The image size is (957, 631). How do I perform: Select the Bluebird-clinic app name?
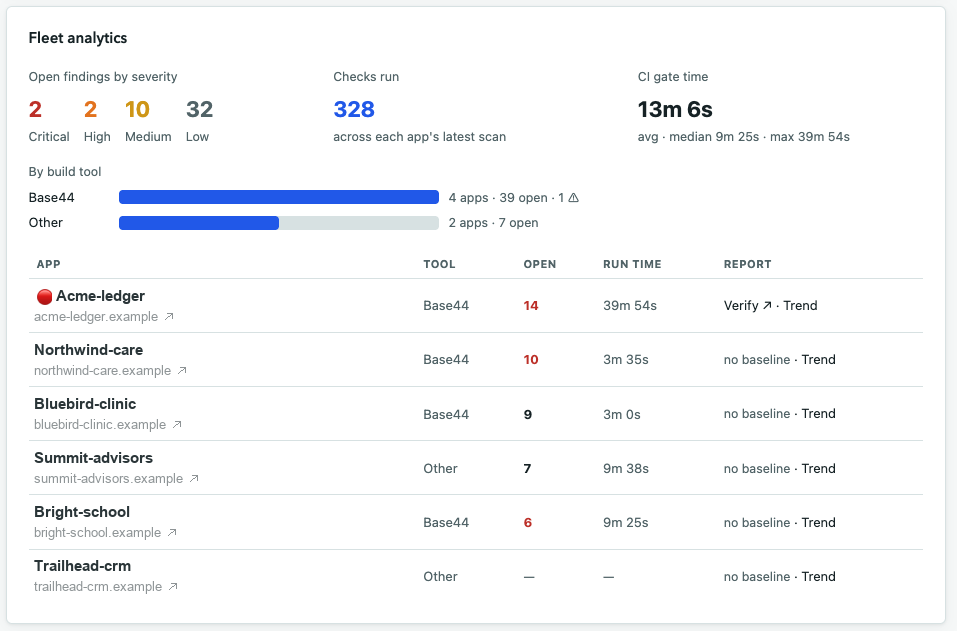pos(85,404)
